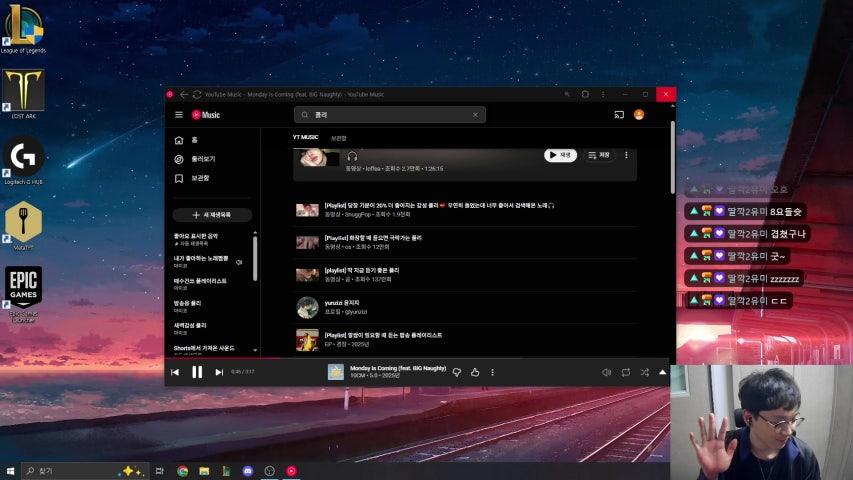Click the sidebar playlist scroll-down arrow

(x=255, y=350)
